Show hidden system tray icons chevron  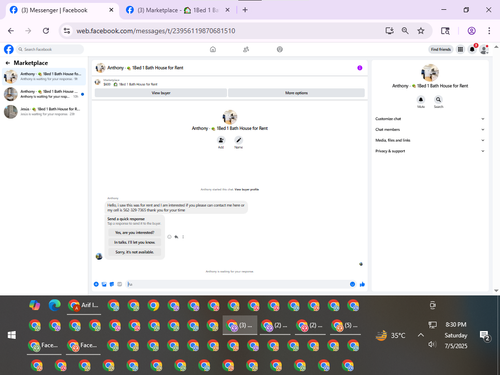click(421, 335)
